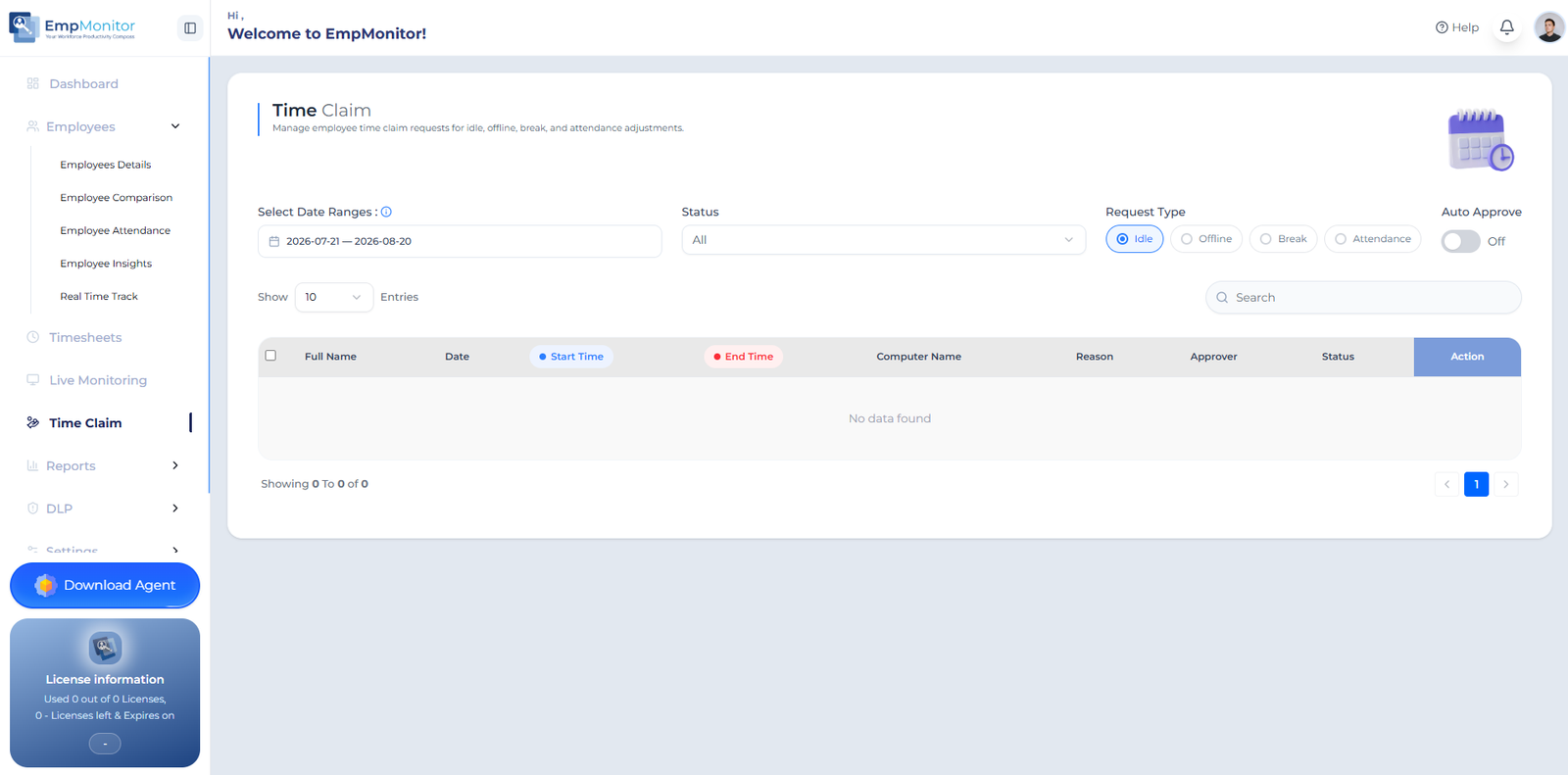1568x775 pixels.
Task: Expand the Reports menu
Action: tap(104, 465)
